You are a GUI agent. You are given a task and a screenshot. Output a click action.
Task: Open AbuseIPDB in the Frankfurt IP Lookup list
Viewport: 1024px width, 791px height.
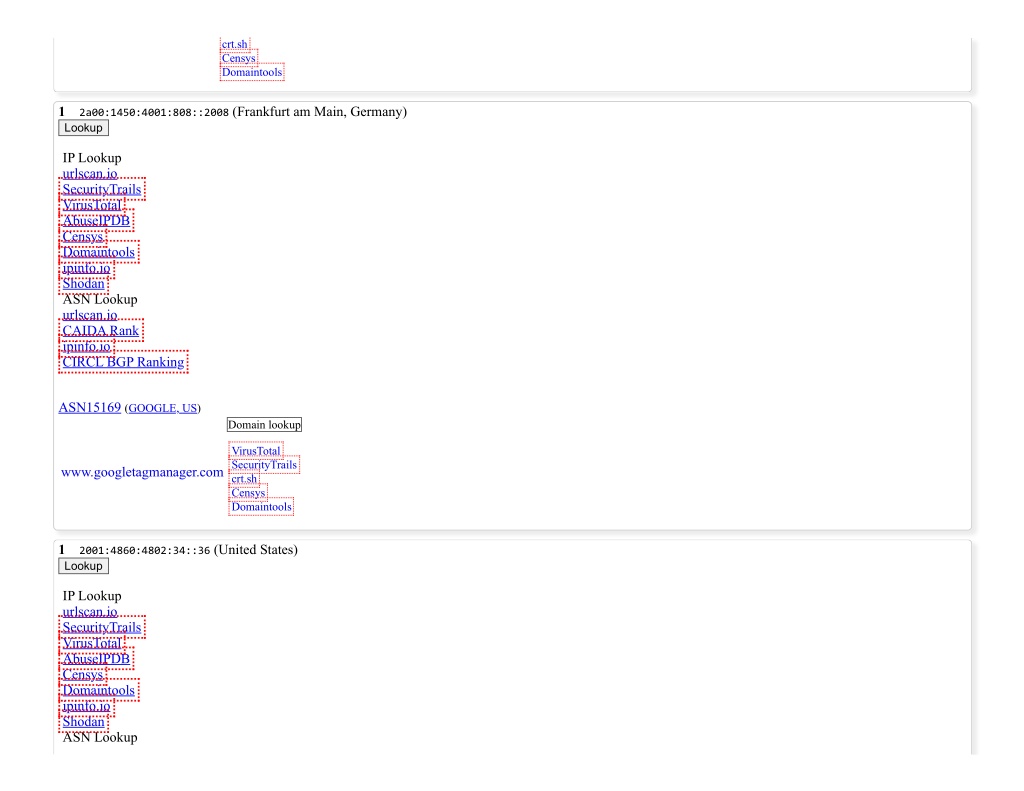click(x=96, y=221)
